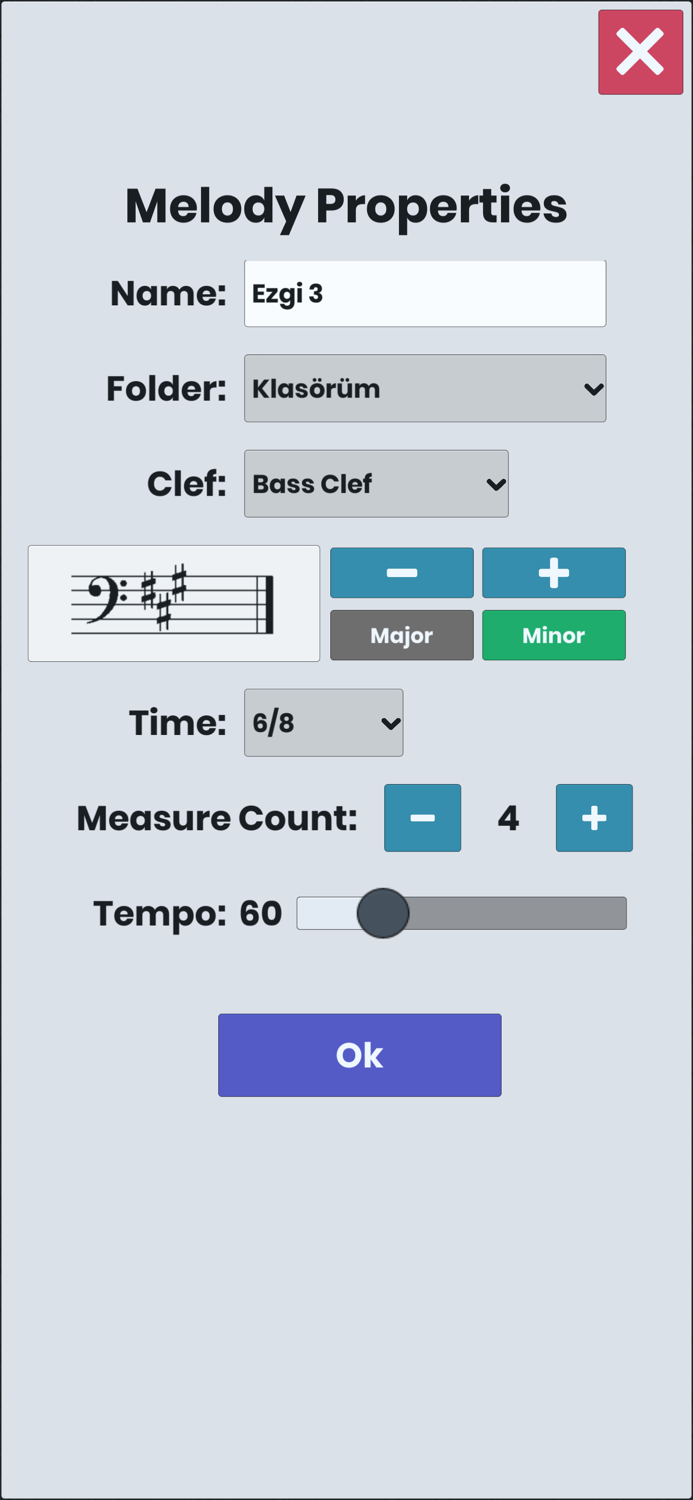Screen dimensions: 693x1500
Task: Focus the Name field containing Ezgi 3
Action: 425,294
